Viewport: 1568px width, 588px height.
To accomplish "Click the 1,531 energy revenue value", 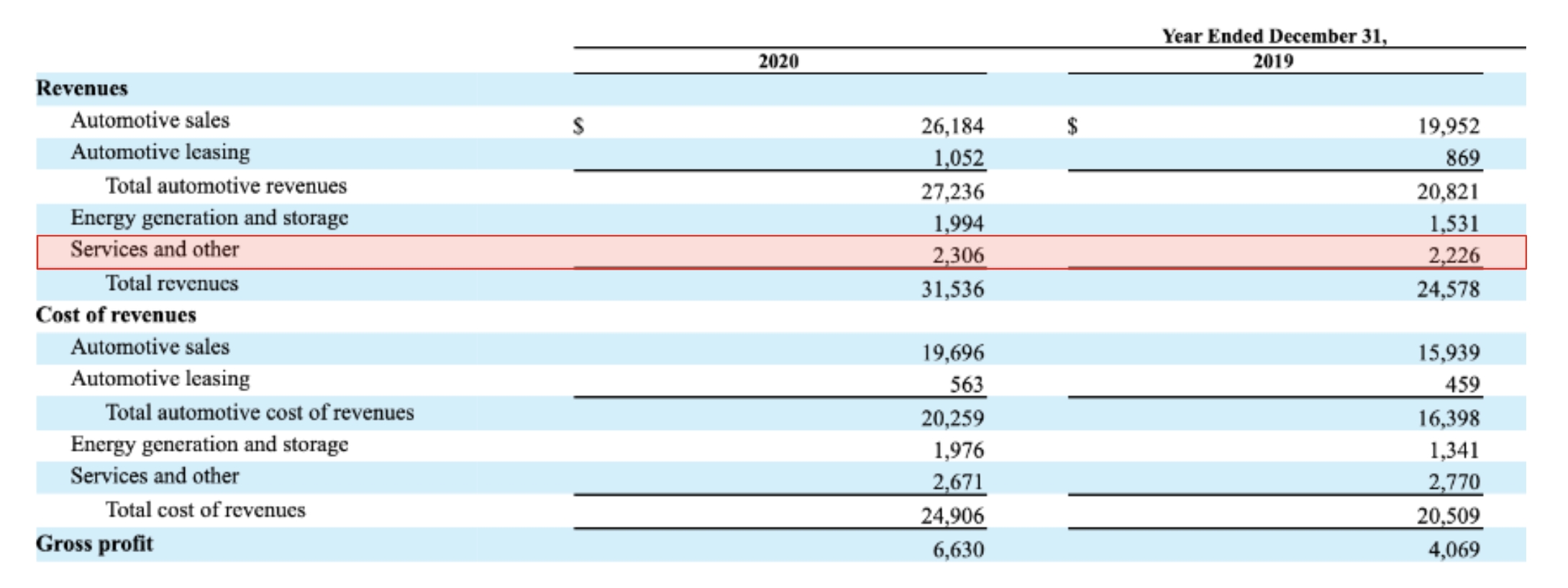I will [1454, 224].
